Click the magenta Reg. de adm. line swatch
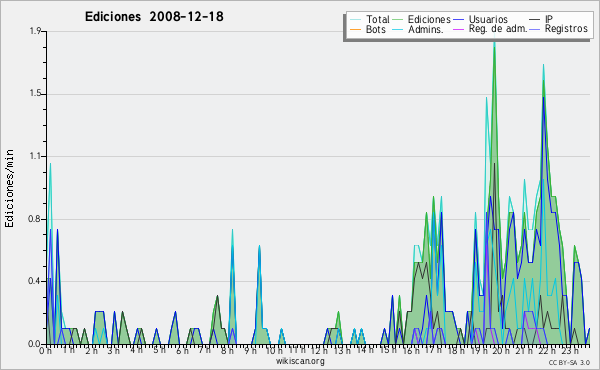This screenshot has width=600, height=370. tap(458, 29)
